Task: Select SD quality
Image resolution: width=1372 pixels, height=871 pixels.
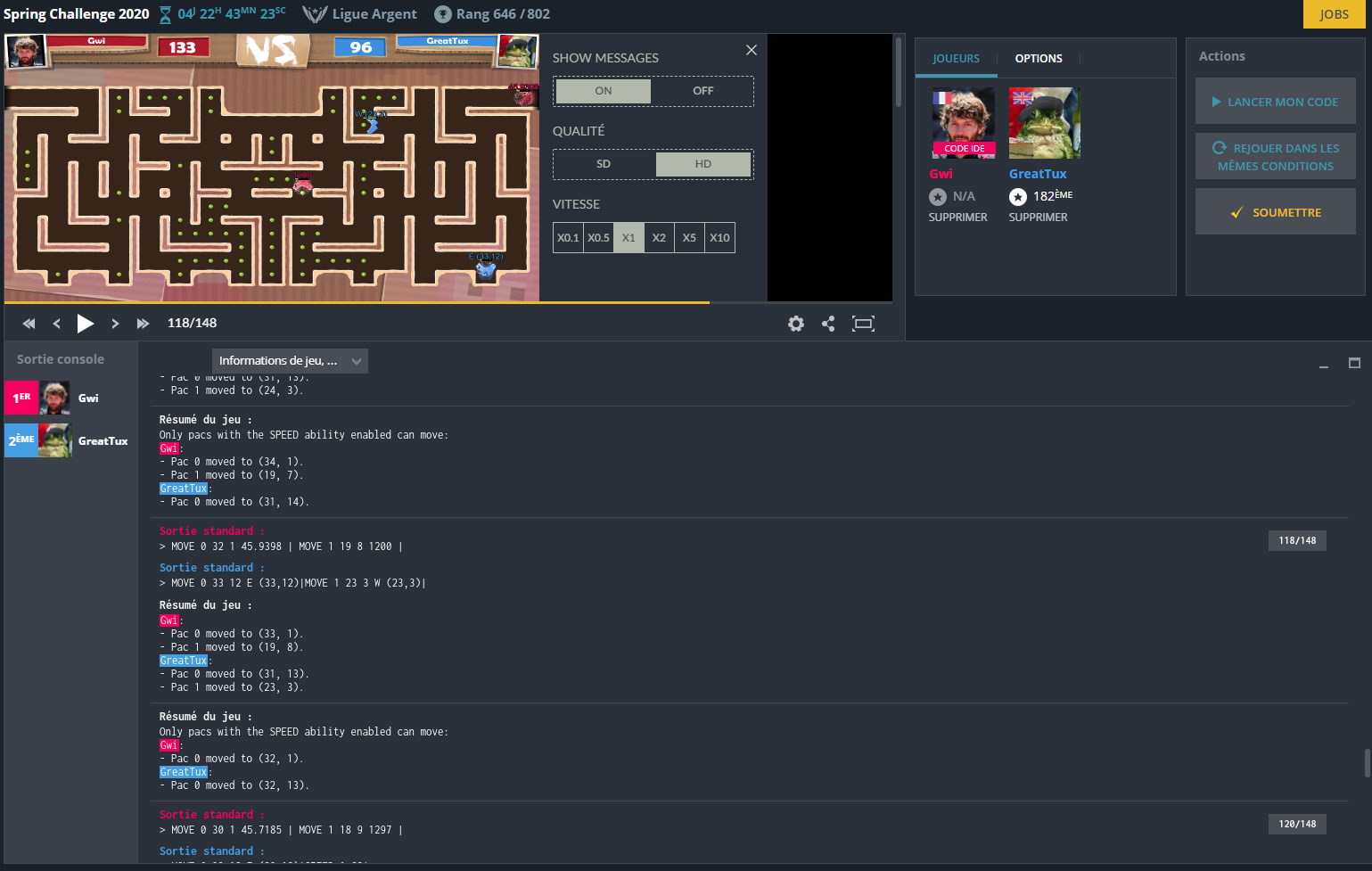Action: [x=604, y=164]
